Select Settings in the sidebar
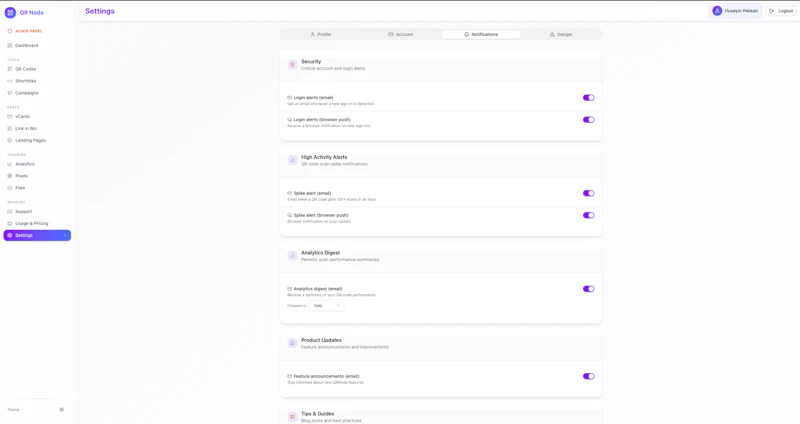 click(x=37, y=235)
